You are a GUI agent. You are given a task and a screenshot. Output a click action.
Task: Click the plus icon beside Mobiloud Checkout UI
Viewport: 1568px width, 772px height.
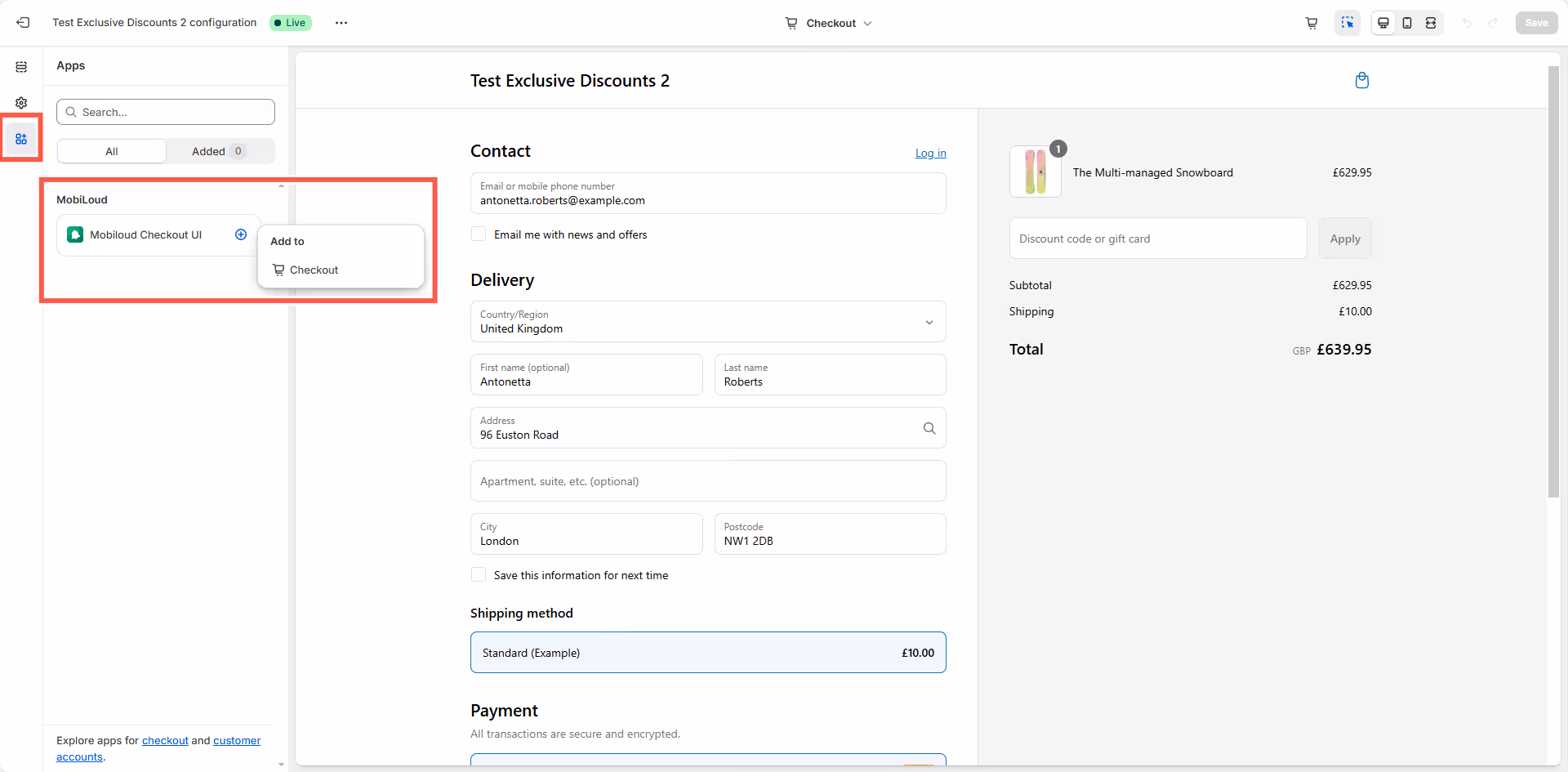pos(241,234)
